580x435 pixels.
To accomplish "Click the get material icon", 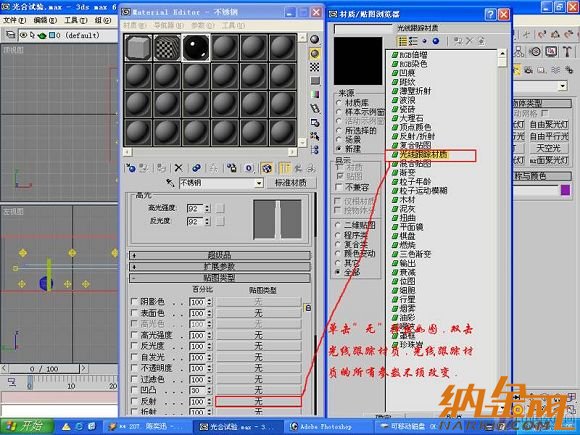I will pos(131,168).
